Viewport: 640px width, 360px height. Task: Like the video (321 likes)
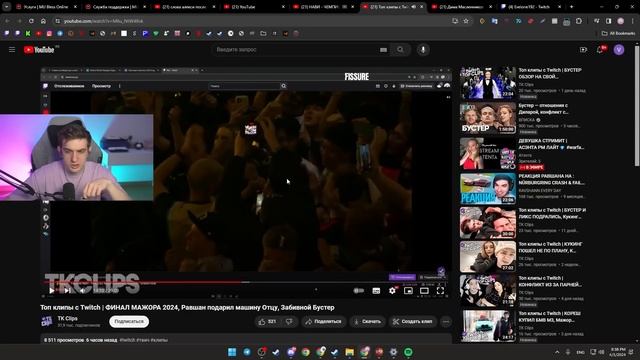268,322
